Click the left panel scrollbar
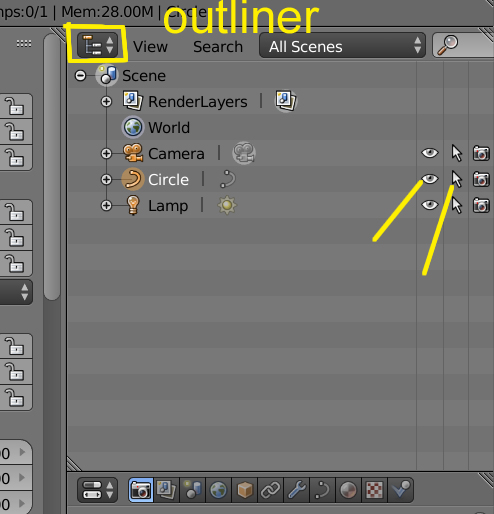 [52, 167]
